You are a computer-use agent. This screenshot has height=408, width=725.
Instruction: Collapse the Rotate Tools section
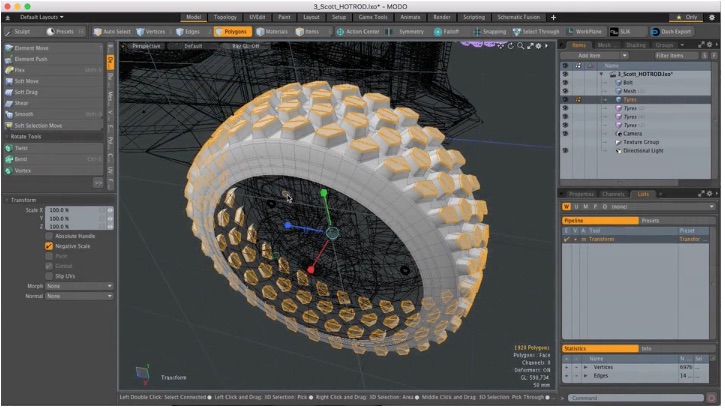7,137
